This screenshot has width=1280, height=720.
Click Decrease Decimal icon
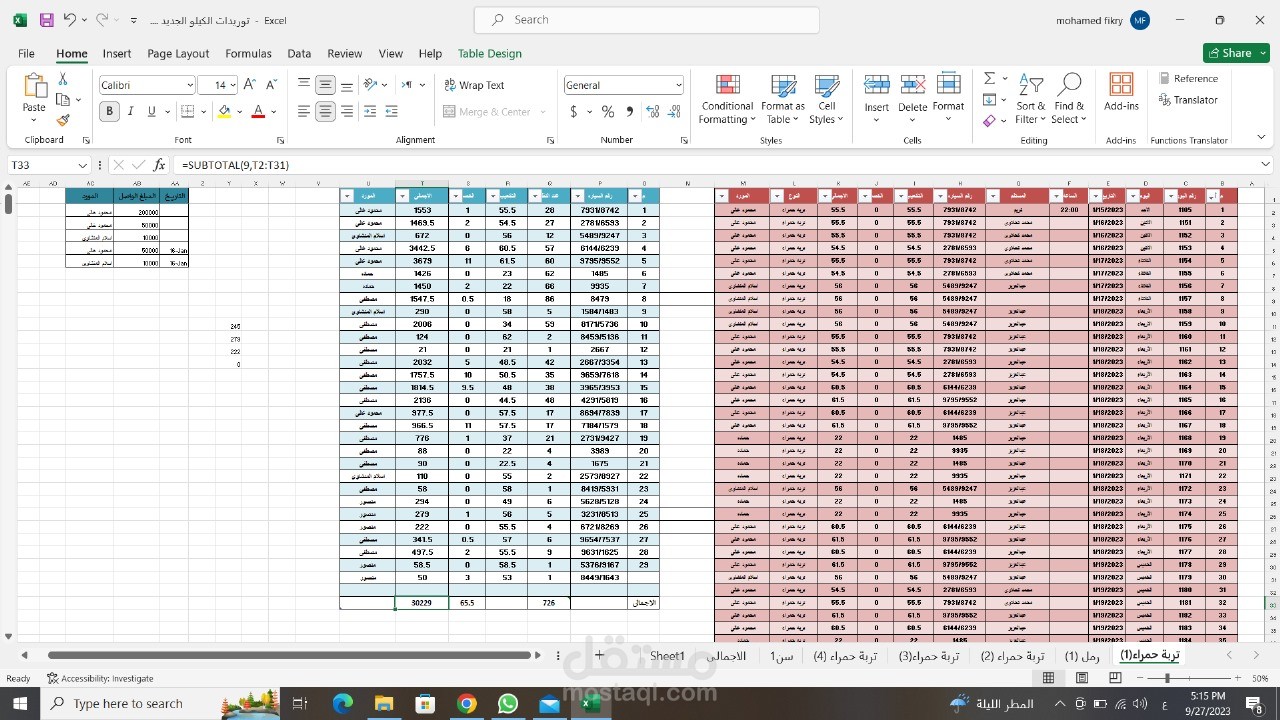point(672,112)
